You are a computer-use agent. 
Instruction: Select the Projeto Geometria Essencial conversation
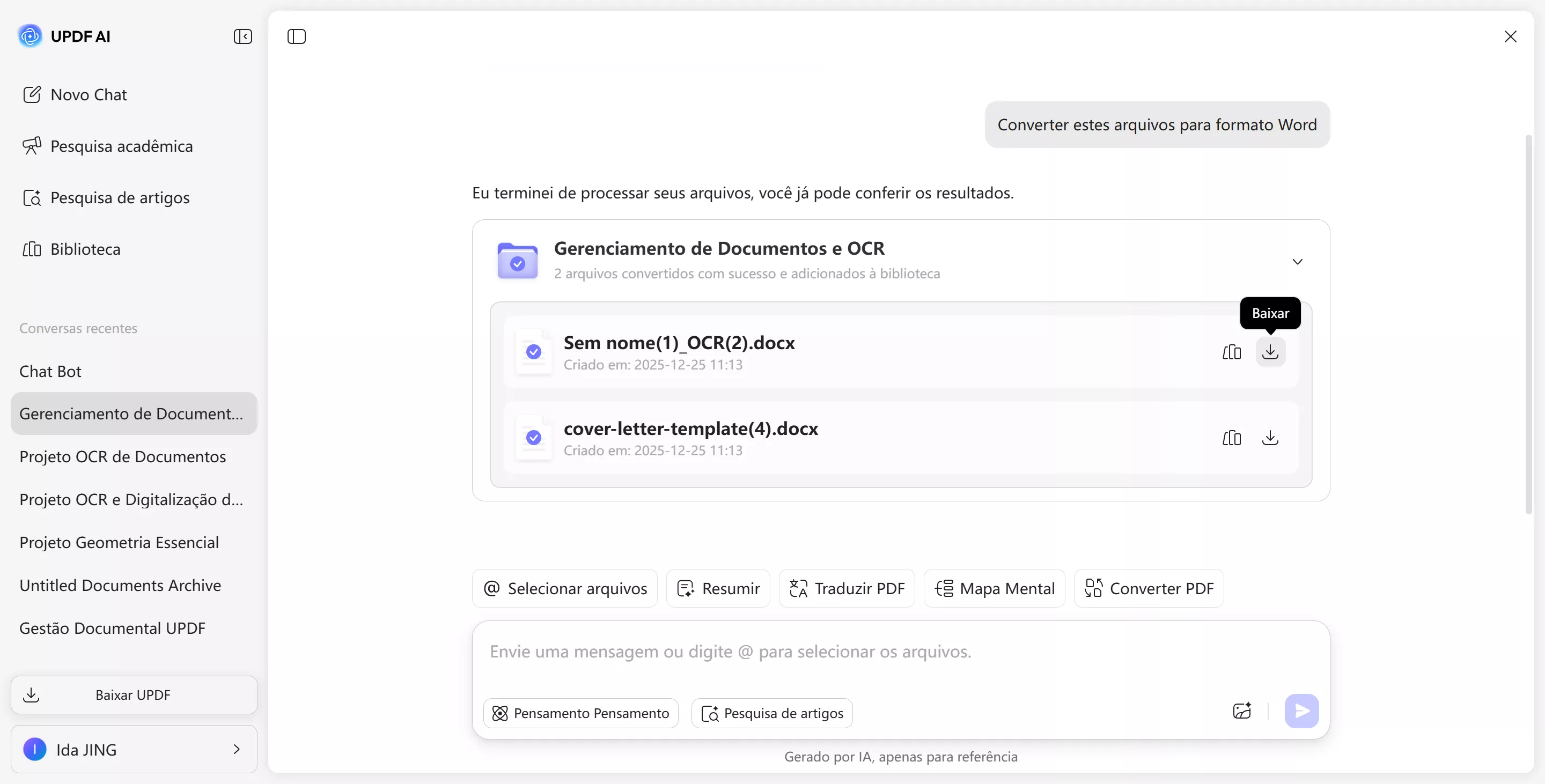(x=119, y=542)
